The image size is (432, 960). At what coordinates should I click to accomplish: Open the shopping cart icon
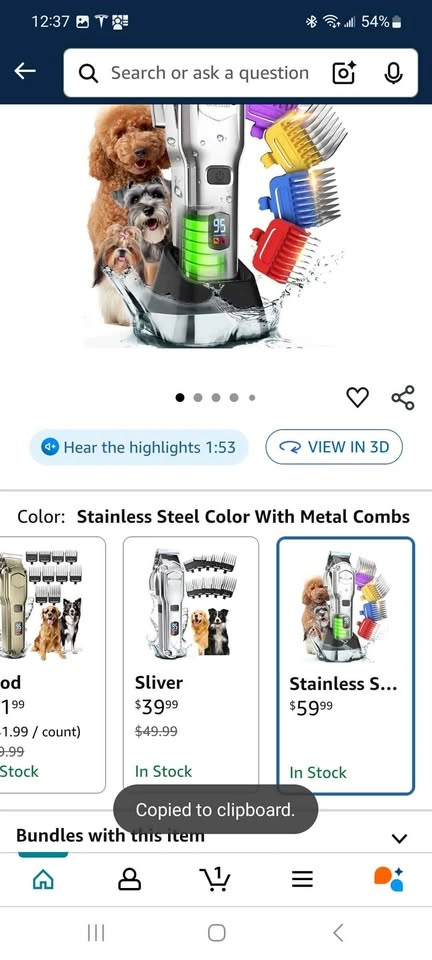tap(215, 880)
